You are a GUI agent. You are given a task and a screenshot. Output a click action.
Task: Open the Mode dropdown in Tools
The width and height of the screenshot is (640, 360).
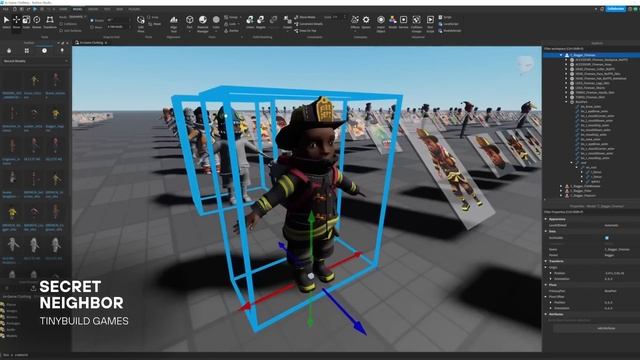(x=77, y=17)
